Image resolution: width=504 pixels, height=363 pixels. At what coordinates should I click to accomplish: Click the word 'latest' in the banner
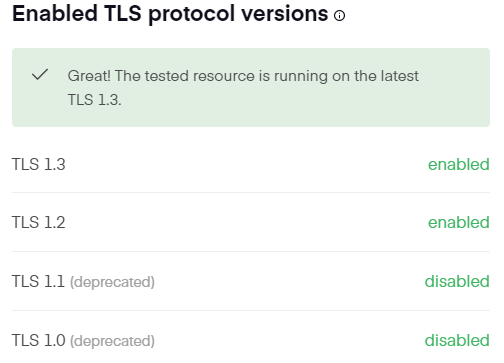coord(400,76)
